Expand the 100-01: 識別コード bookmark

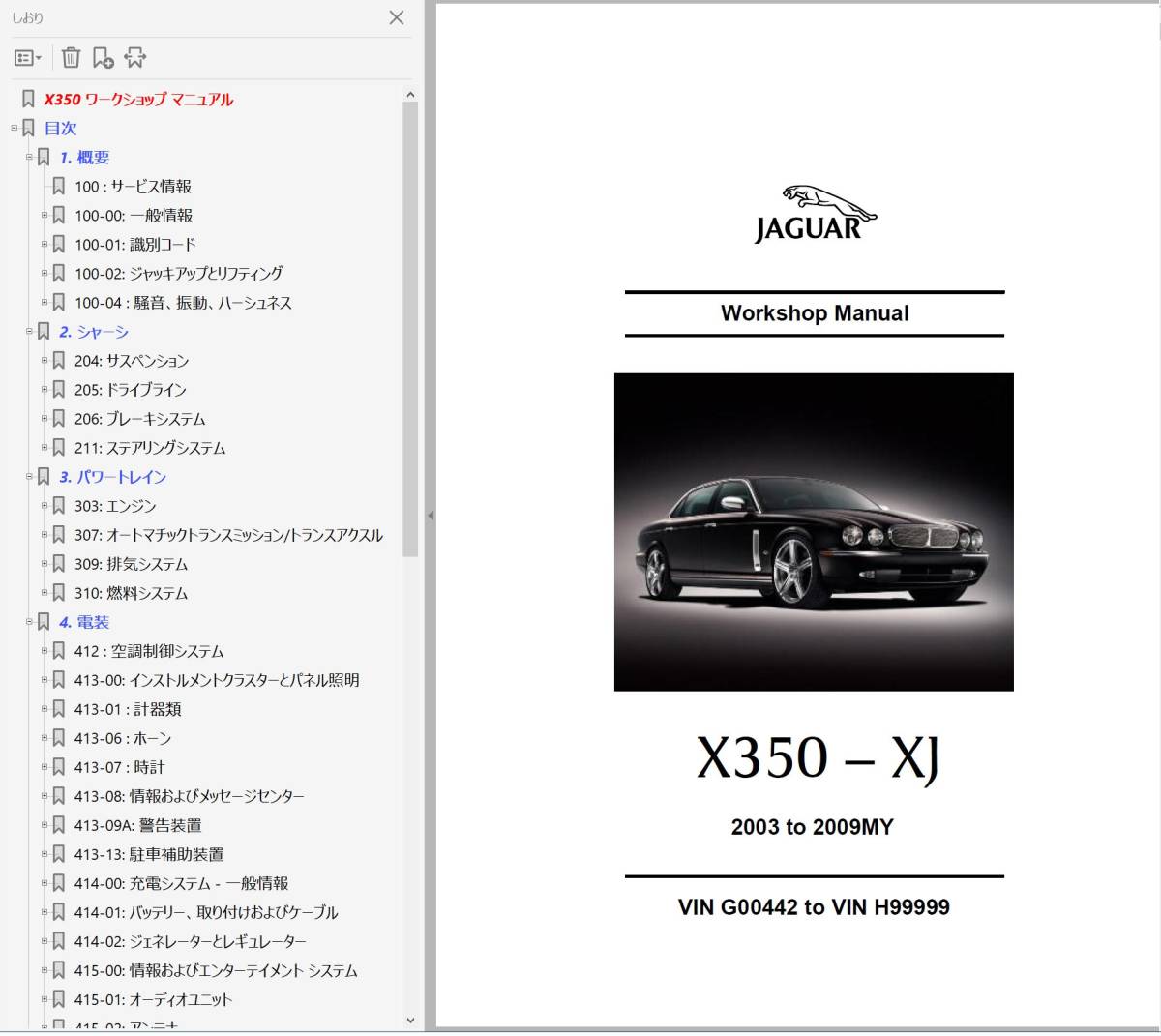pos(45,244)
